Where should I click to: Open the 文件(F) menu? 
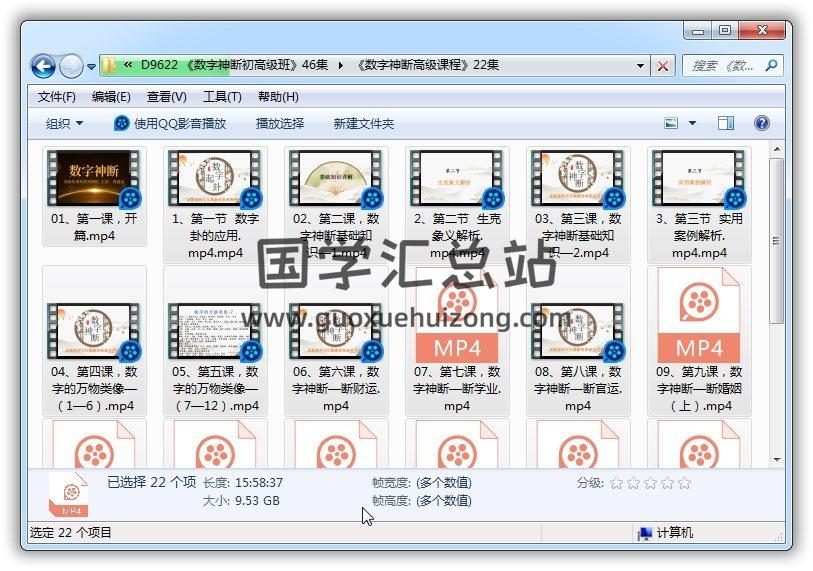point(57,97)
